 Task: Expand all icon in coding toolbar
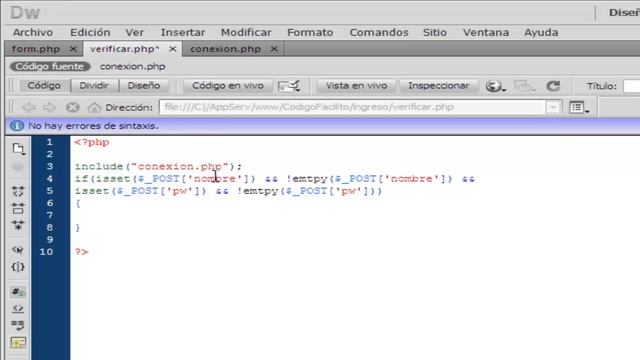coord(18,225)
